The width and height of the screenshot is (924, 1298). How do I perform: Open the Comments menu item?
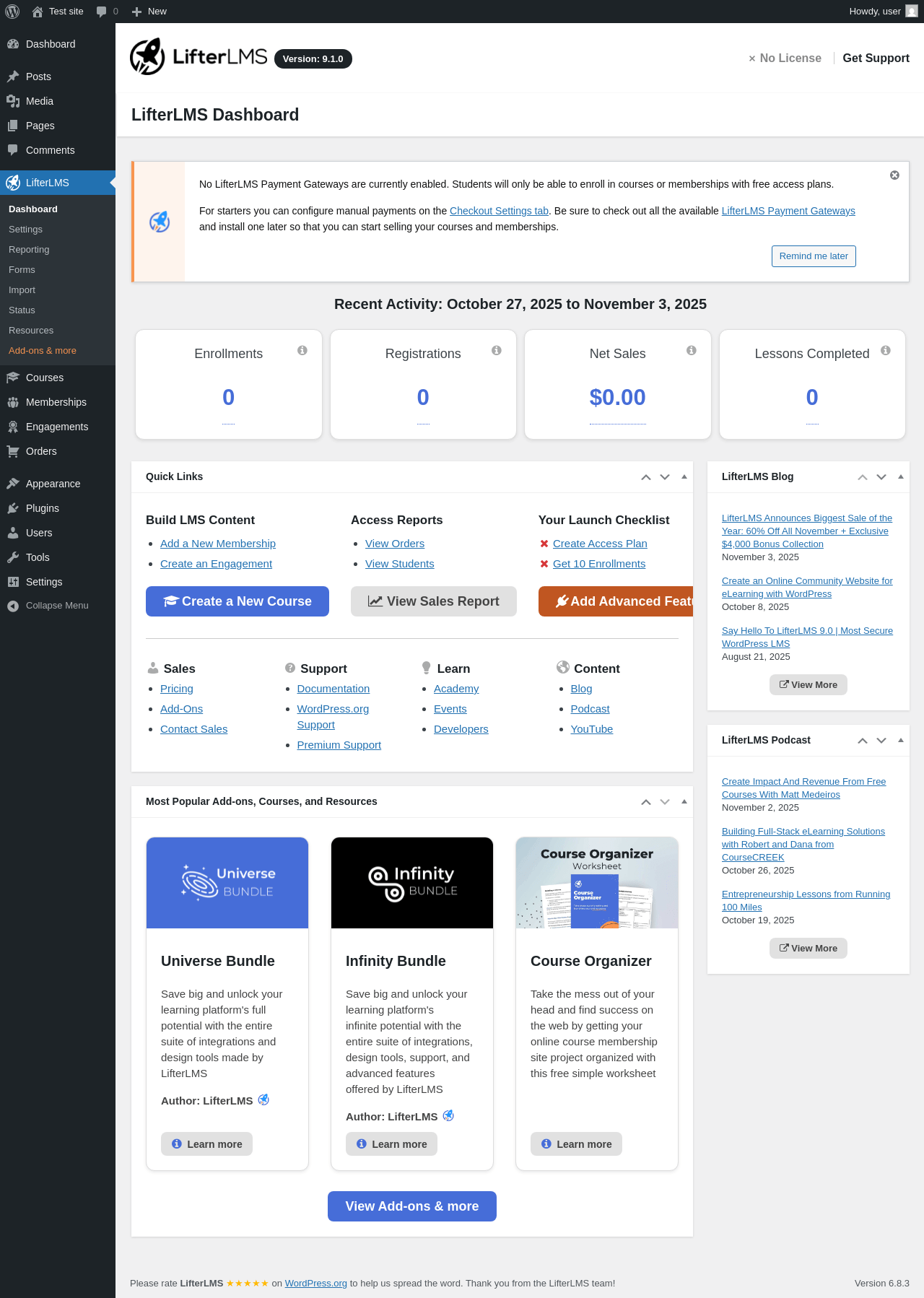(x=58, y=150)
